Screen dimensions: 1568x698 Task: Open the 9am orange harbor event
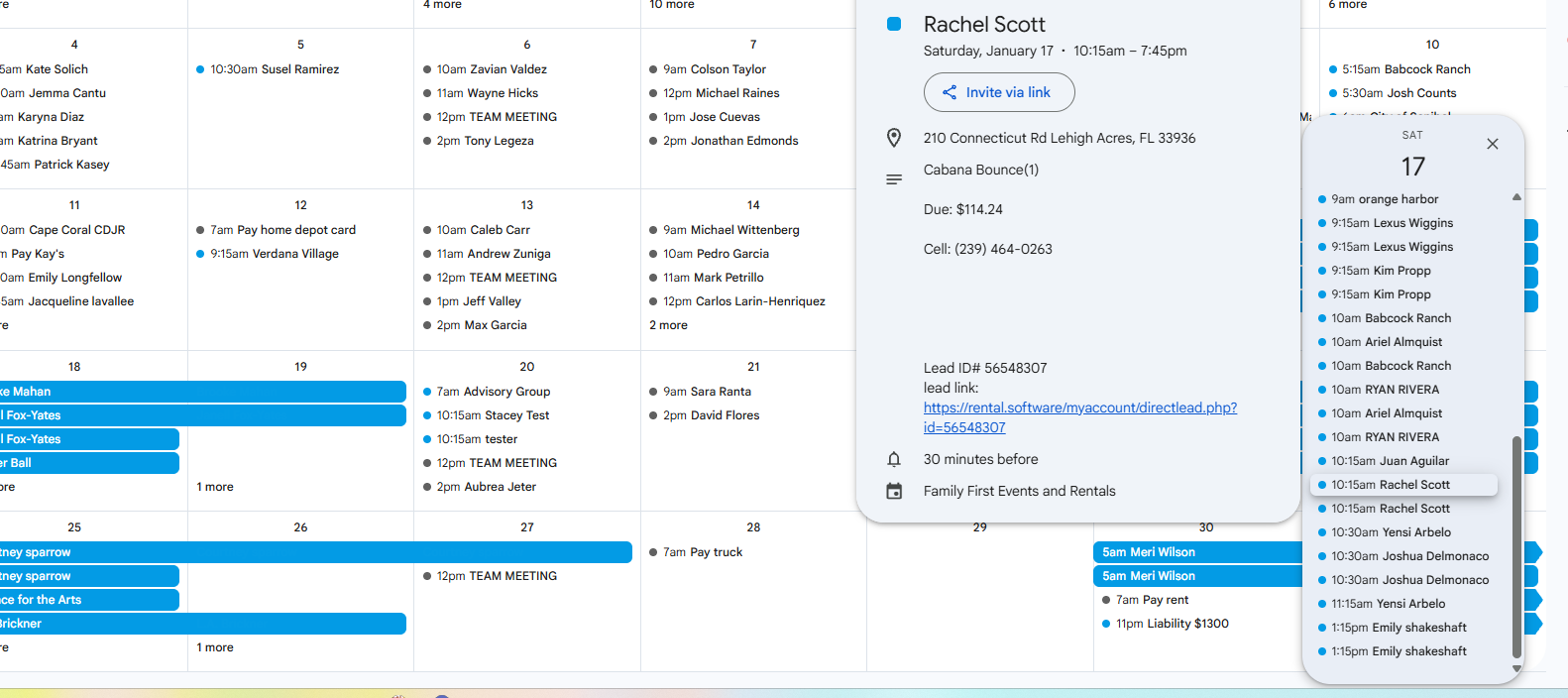[1384, 199]
